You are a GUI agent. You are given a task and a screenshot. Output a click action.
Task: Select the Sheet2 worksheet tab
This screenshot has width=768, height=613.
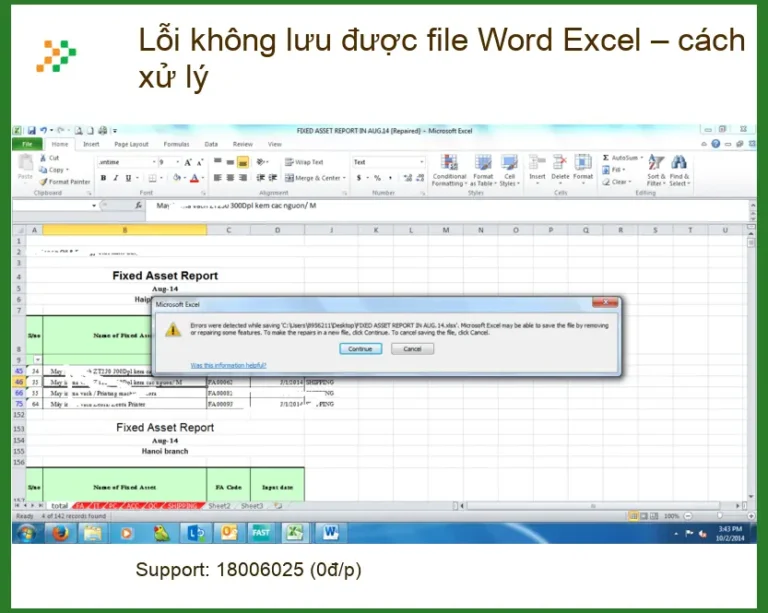(219, 506)
